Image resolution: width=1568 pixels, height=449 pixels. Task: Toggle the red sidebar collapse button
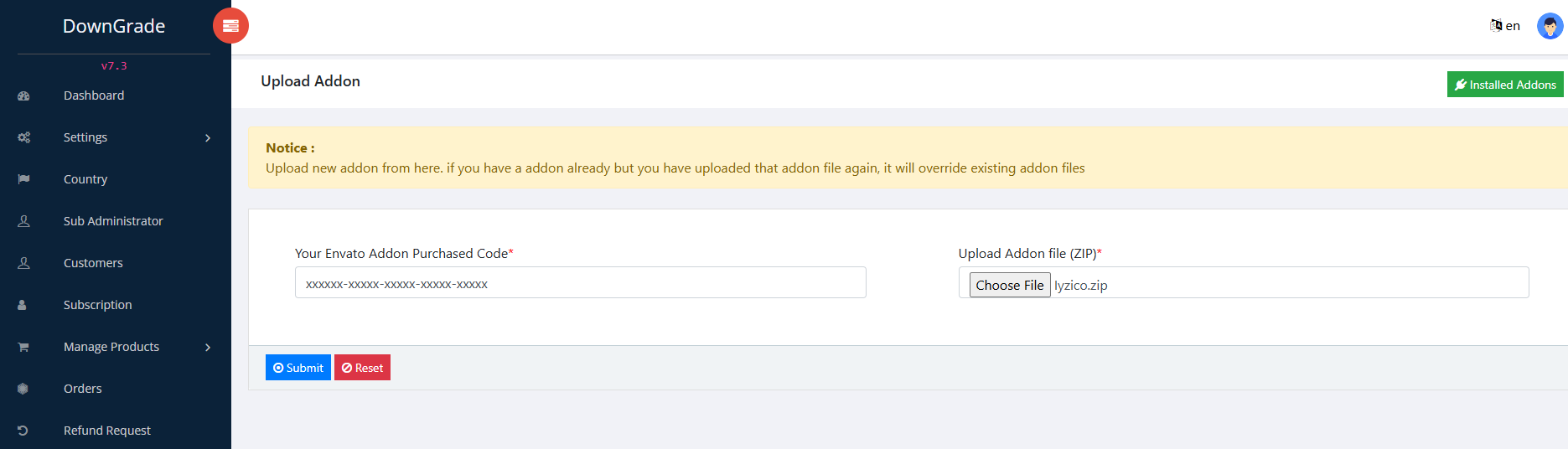(230, 26)
